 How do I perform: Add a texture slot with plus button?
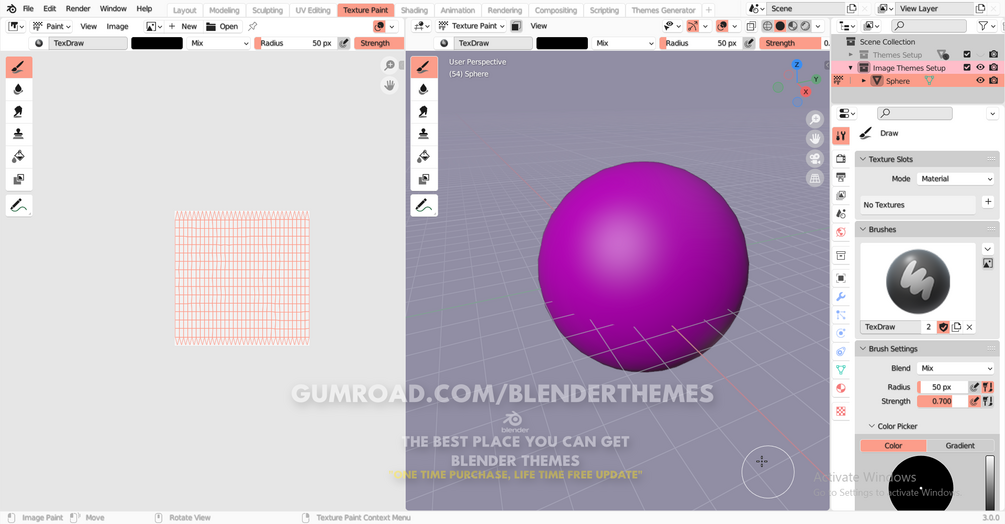click(988, 202)
